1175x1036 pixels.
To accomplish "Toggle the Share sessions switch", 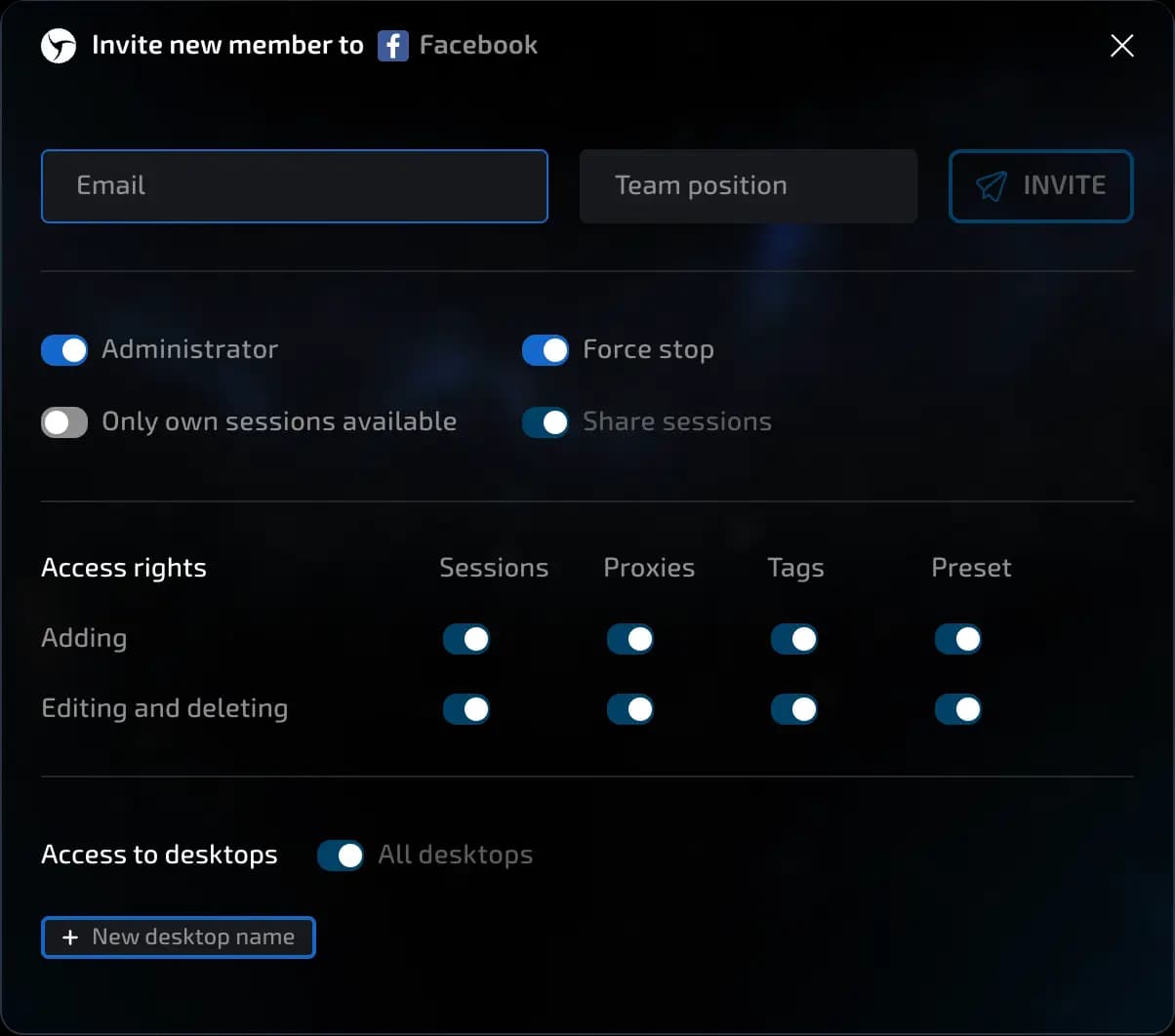I will click(546, 422).
